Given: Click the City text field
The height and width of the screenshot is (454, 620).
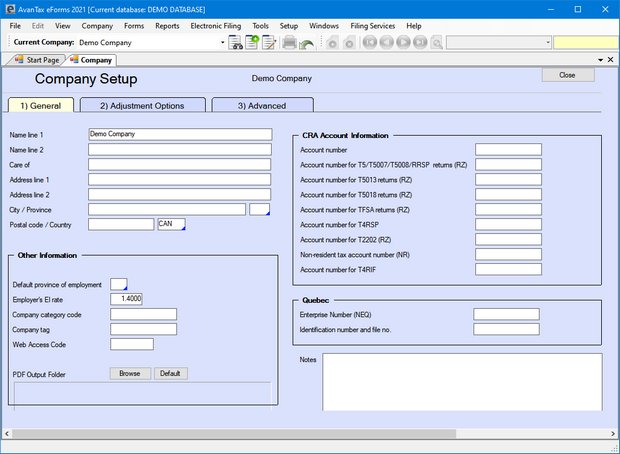Looking at the screenshot, I should click(167, 210).
